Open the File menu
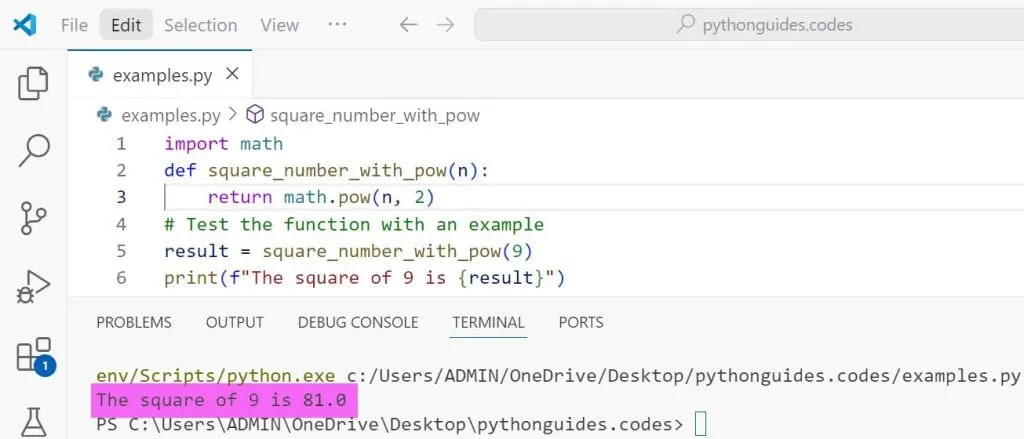The width and height of the screenshot is (1024, 439). [74, 25]
